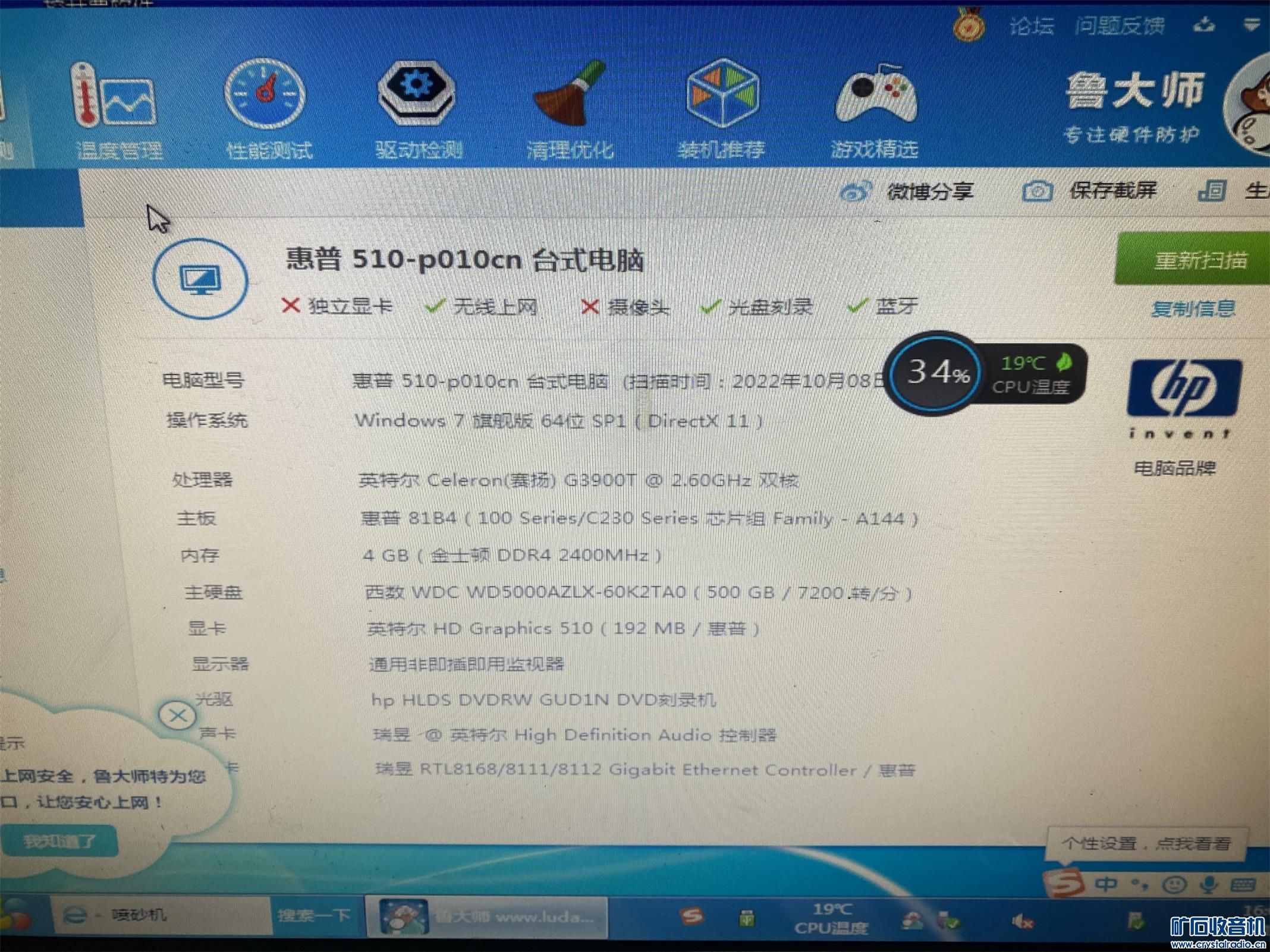Click the 复制信息 copy info link
Screen dimensions: 1270x952
pyautogui.click(x=1193, y=309)
